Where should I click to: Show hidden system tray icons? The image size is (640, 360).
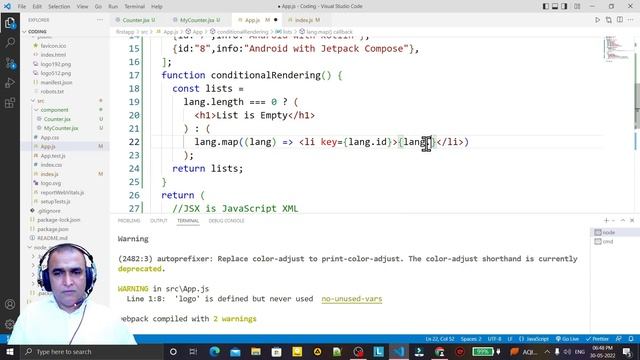point(547,351)
